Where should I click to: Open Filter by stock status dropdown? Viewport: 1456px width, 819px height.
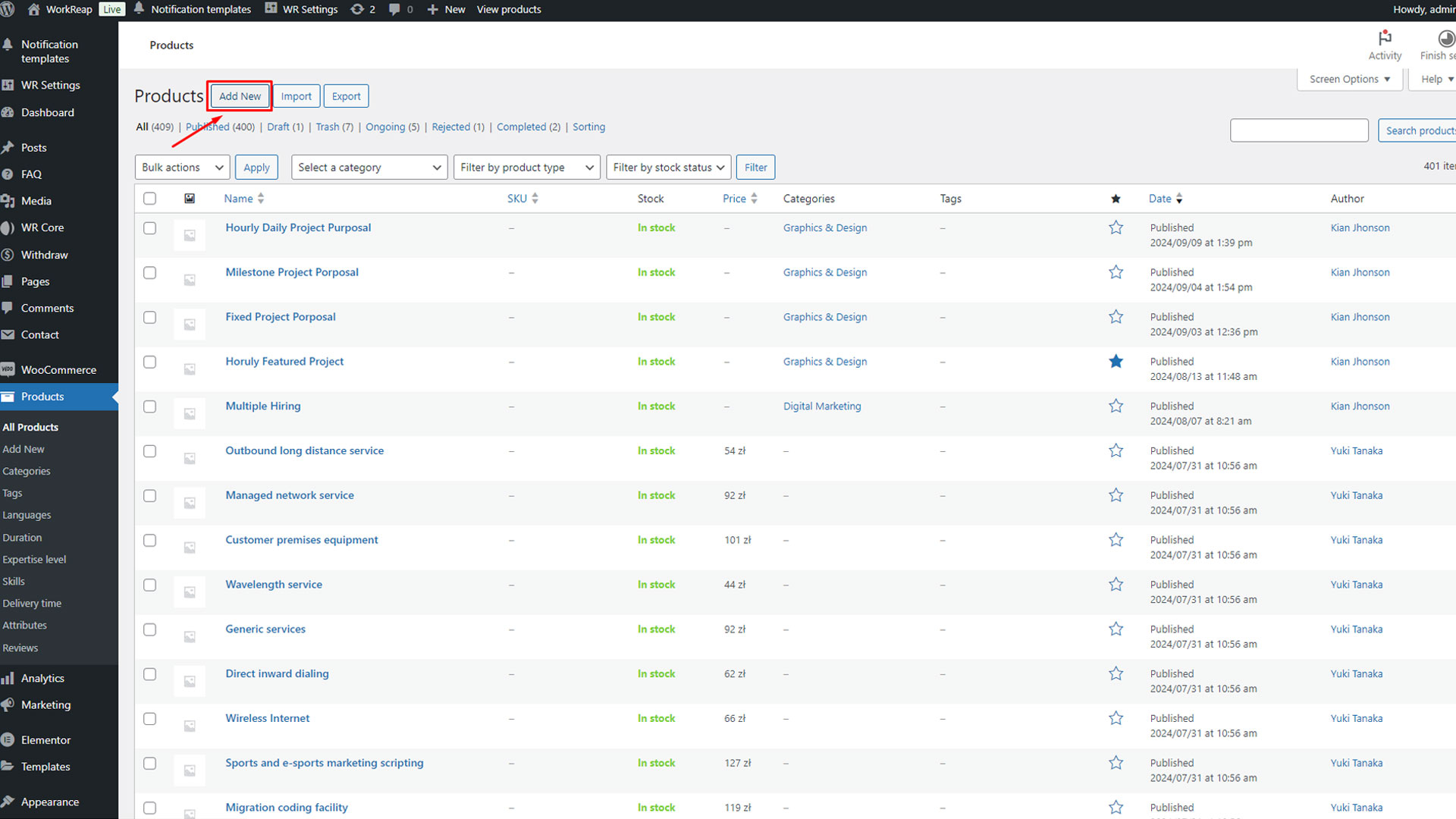pos(668,168)
